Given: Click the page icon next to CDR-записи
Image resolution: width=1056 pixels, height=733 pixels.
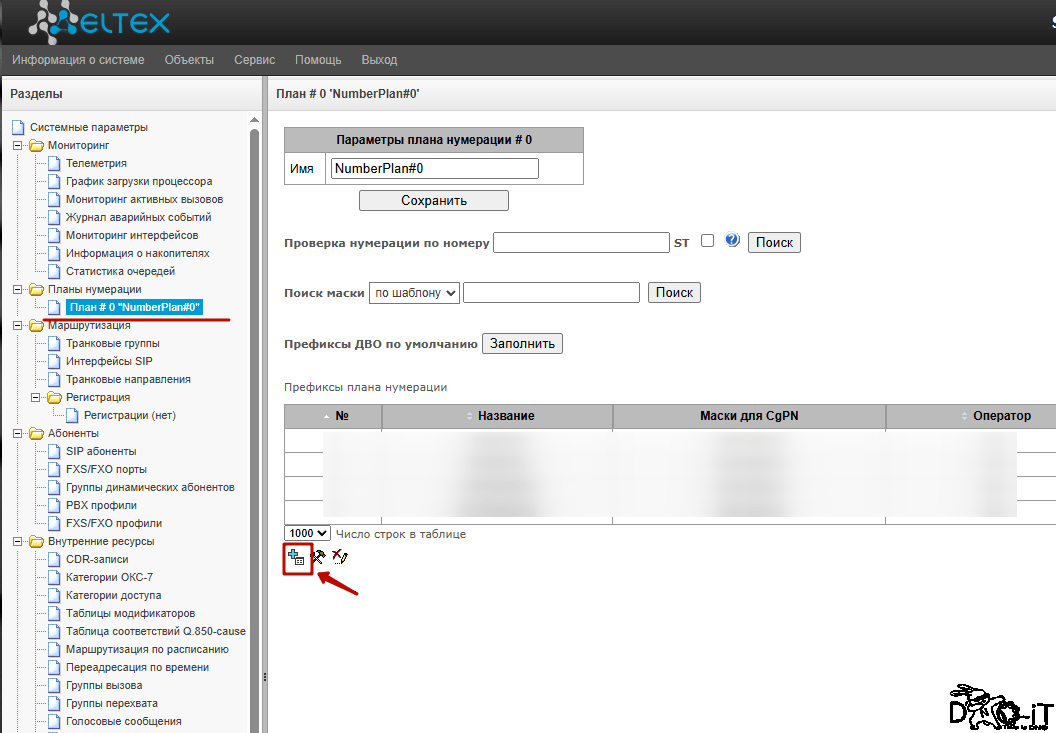Looking at the screenshot, I should 54,560.
